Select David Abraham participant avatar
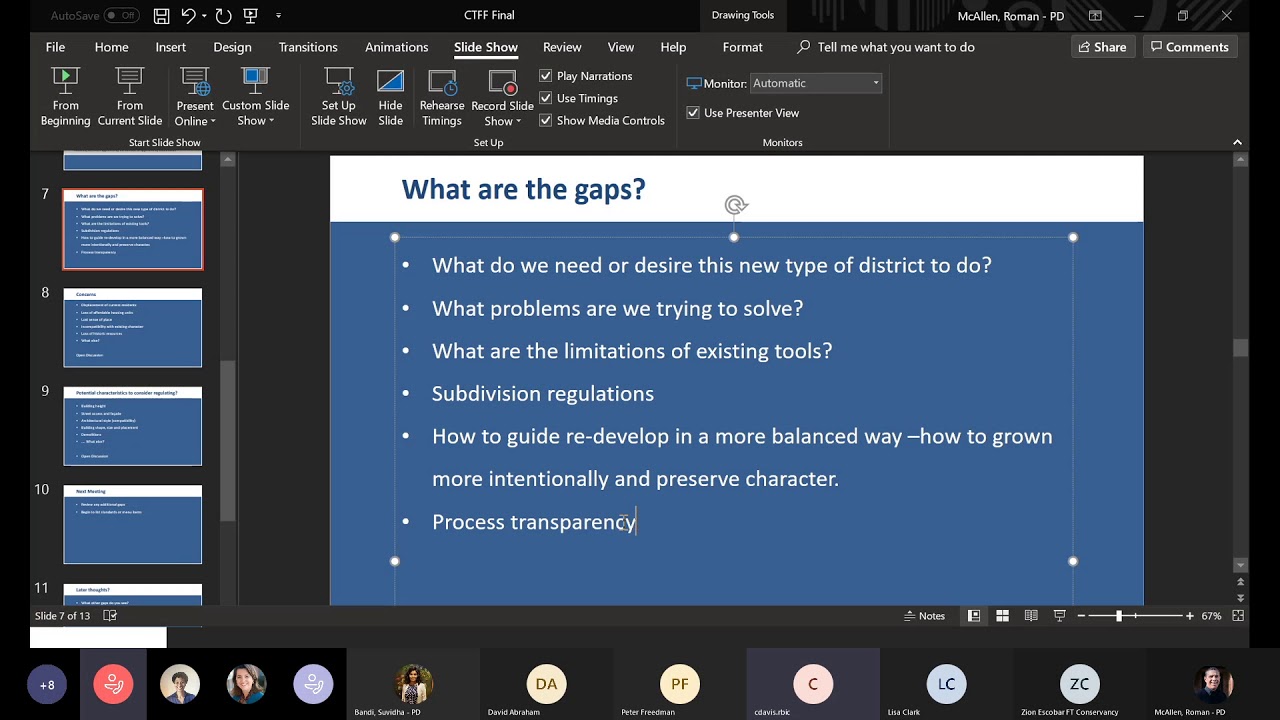 click(x=546, y=684)
